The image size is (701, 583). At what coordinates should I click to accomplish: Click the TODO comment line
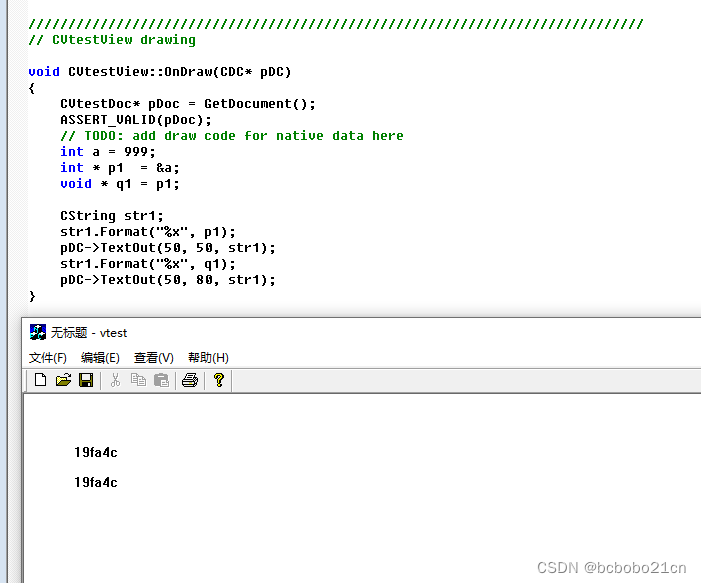tap(232, 136)
